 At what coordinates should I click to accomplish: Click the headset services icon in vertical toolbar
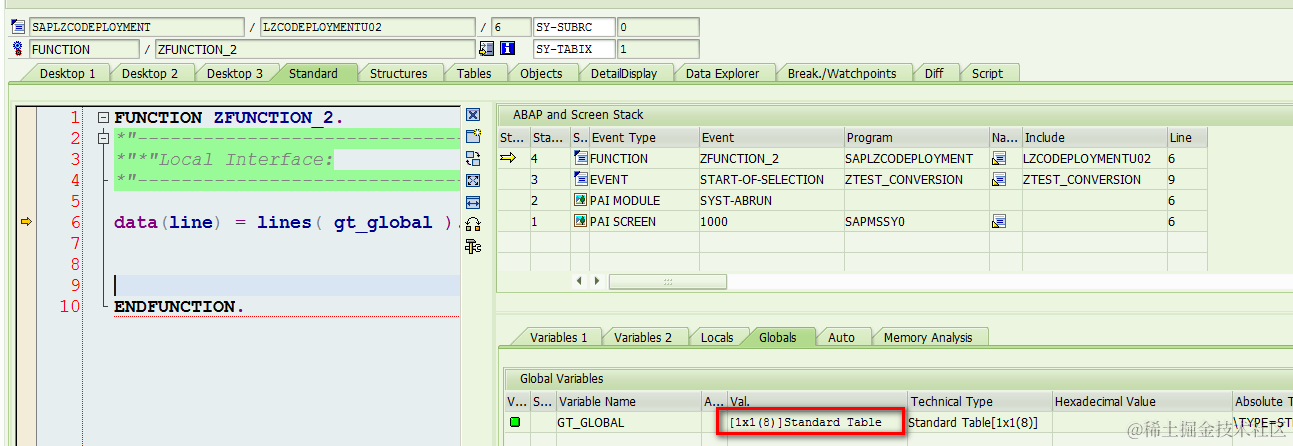(x=474, y=224)
